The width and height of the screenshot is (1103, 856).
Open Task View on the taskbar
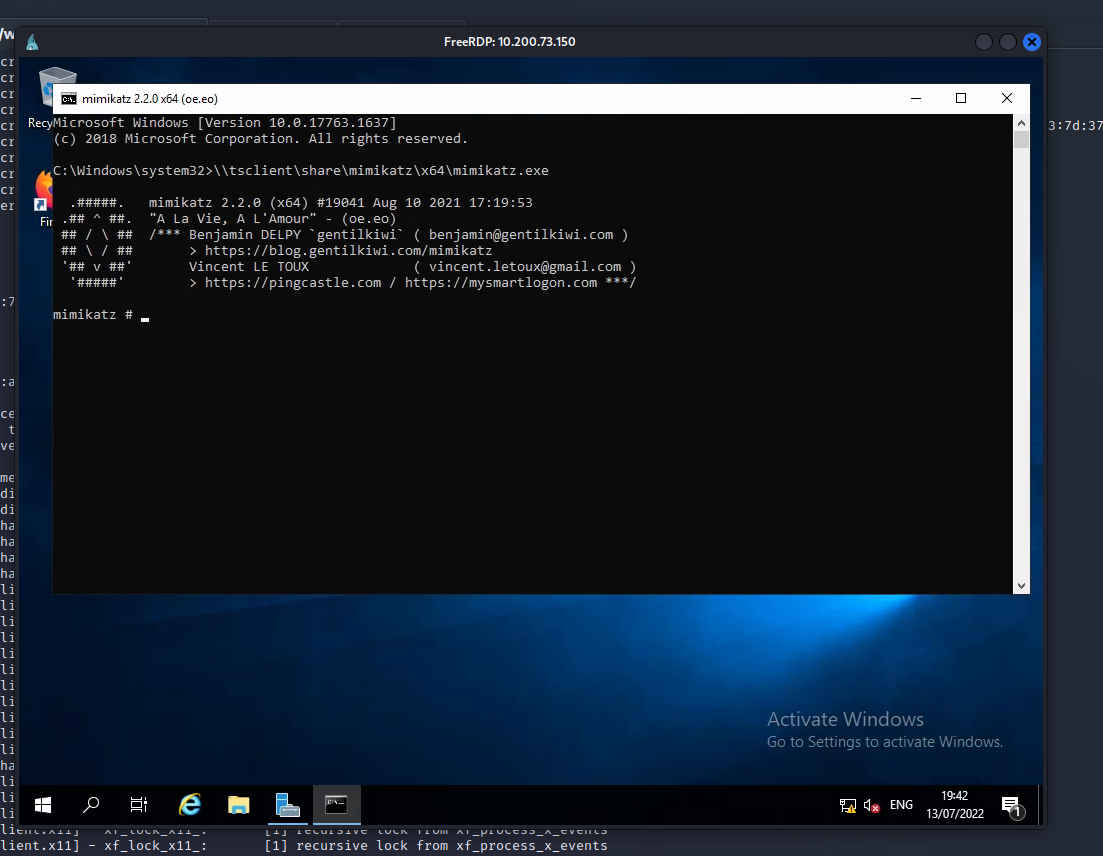pyautogui.click(x=139, y=805)
